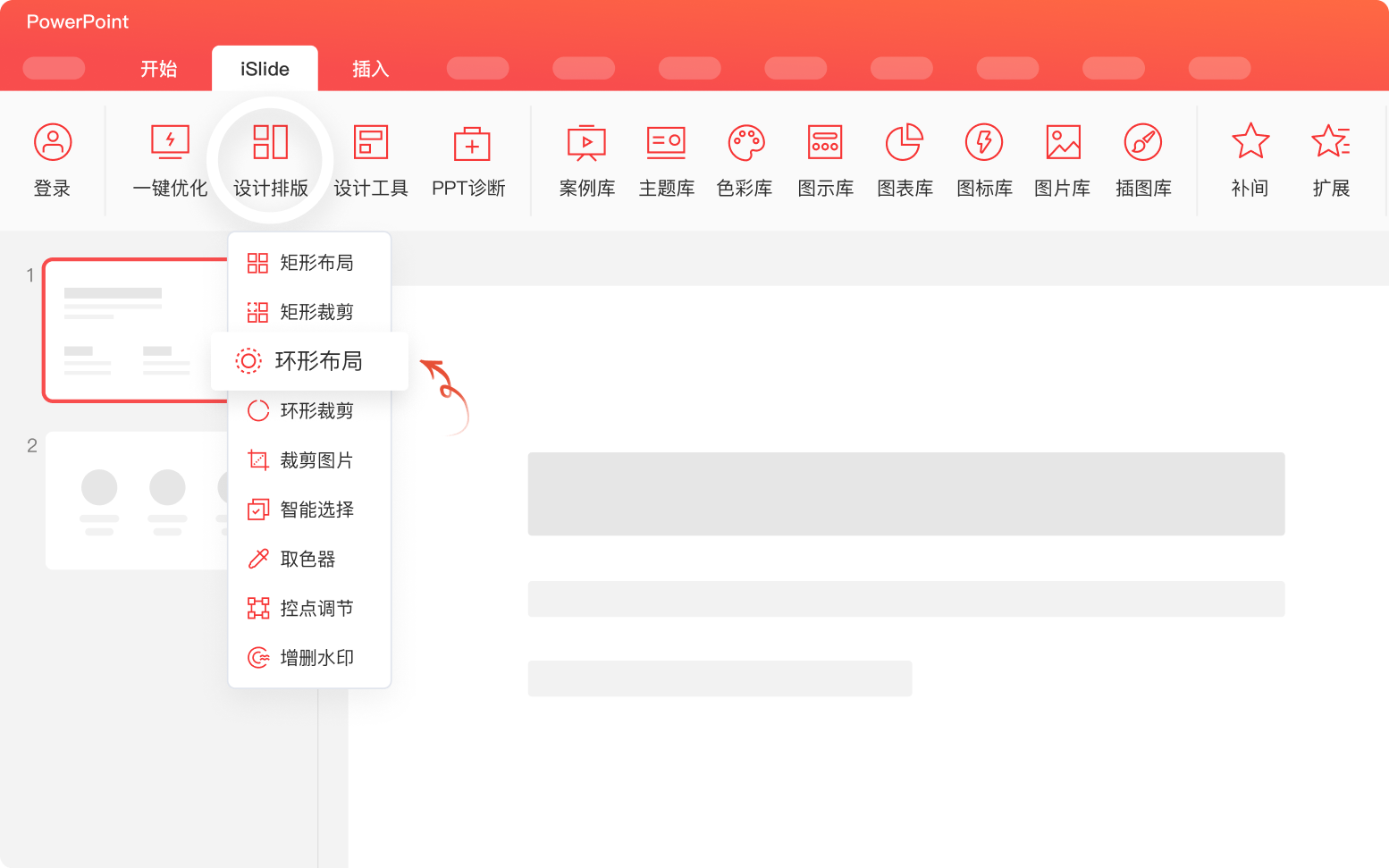Screen dimensions: 1389x868
Task: Open the 图片库 picture library
Action: (x=1063, y=161)
